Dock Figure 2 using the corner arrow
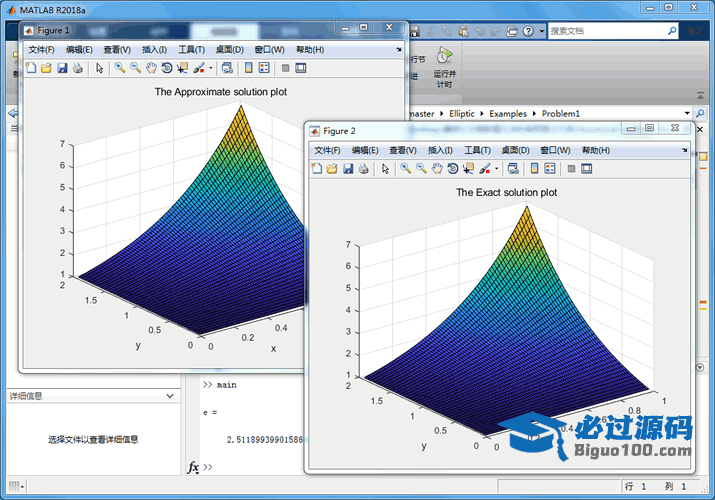Viewport: 715px width, 500px height. (x=684, y=150)
